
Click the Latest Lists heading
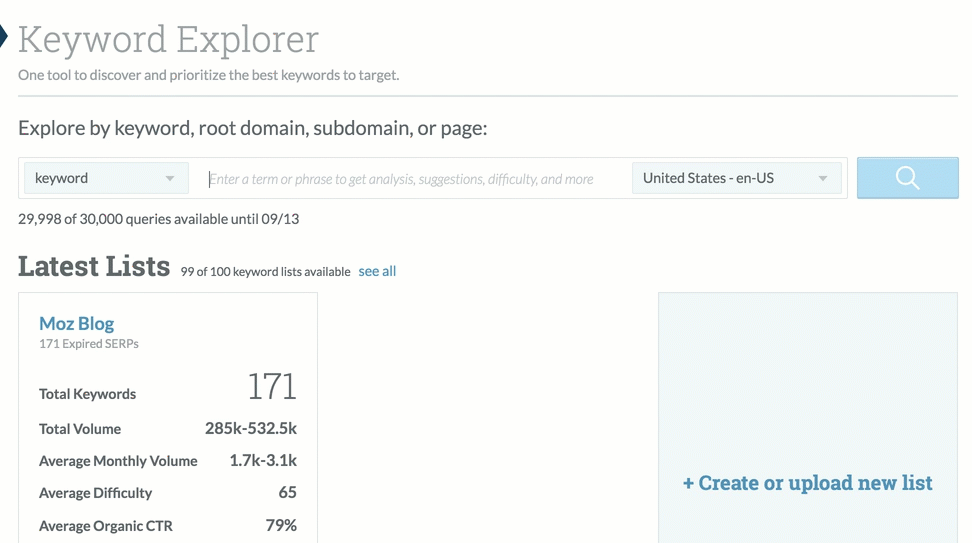[x=94, y=266]
